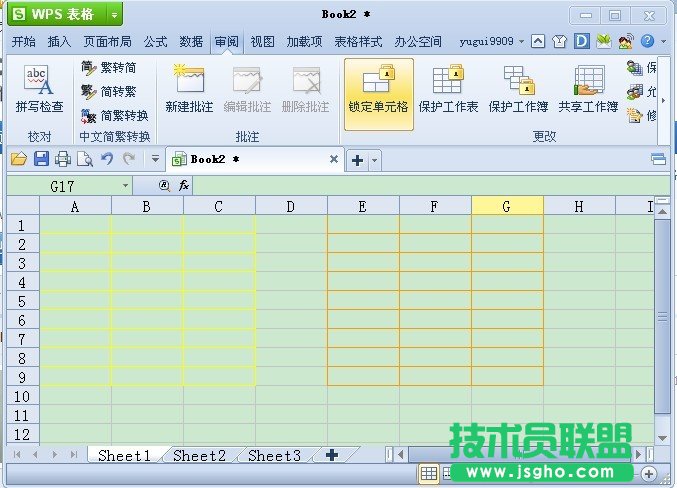Add a comment with 新建批注
Viewport: 677px width, 488px height.
tap(189, 89)
